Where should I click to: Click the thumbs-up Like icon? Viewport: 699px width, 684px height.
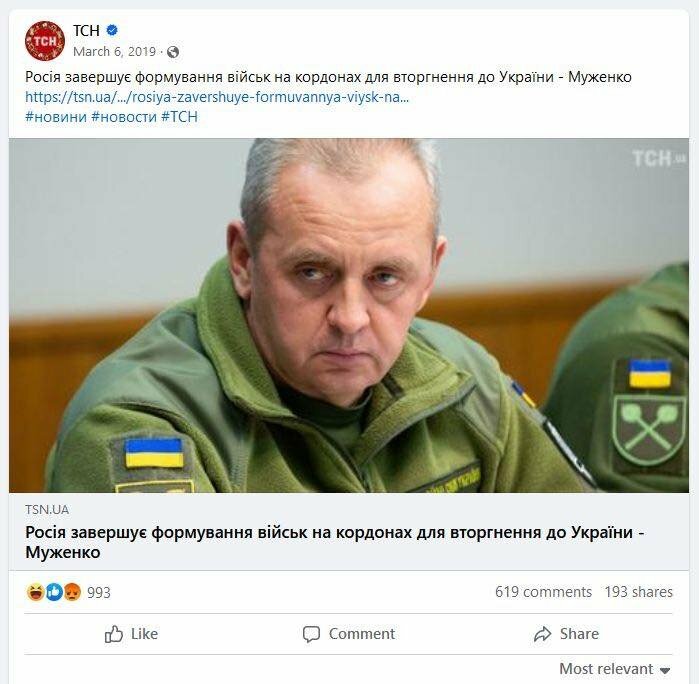click(114, 634)
